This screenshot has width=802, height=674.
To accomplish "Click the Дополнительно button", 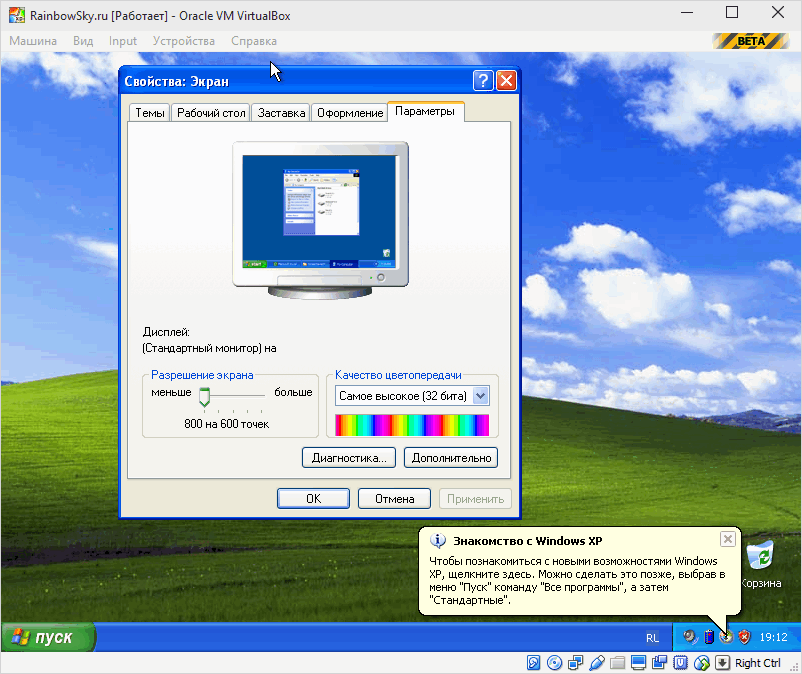I will tap(450, 458).
